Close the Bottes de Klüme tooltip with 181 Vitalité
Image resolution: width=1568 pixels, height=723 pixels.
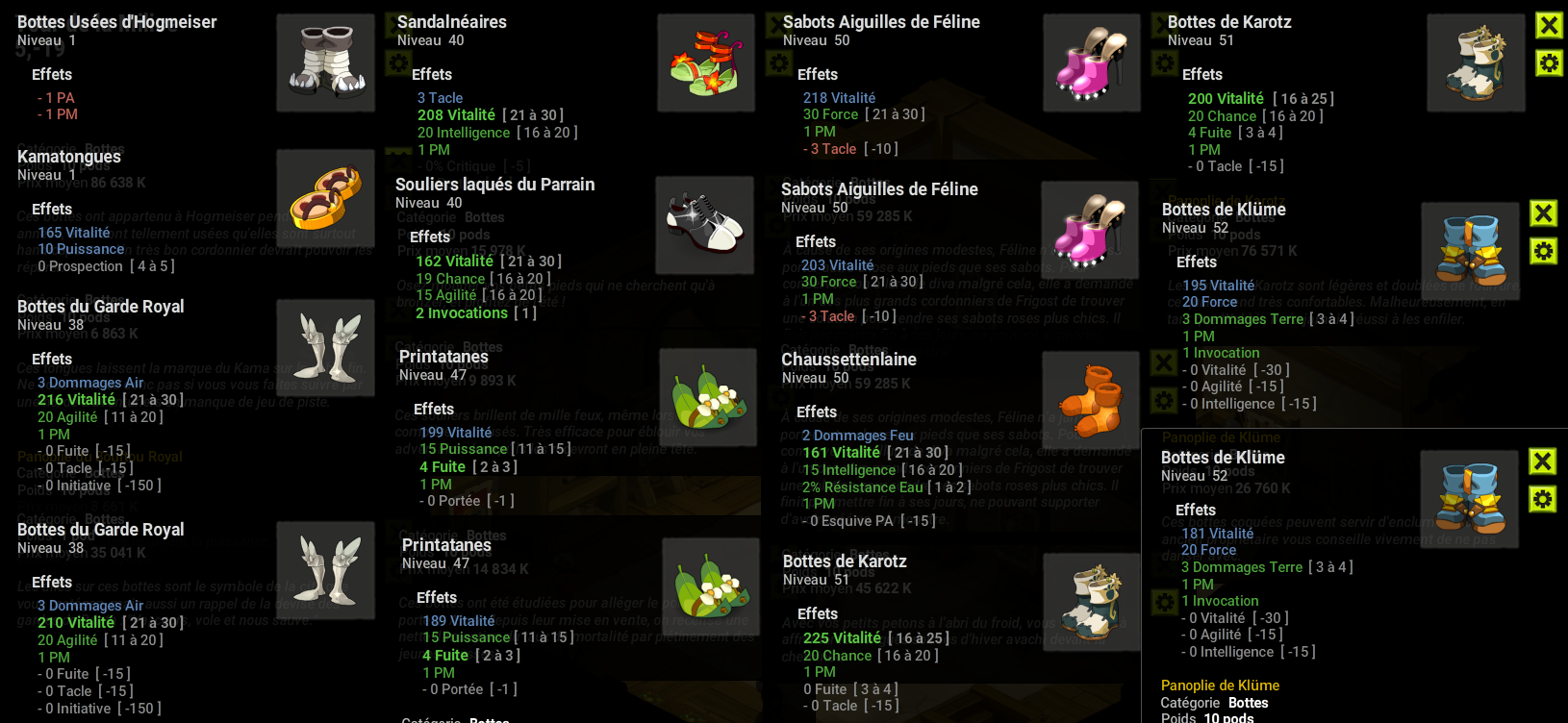(1542, 461)
